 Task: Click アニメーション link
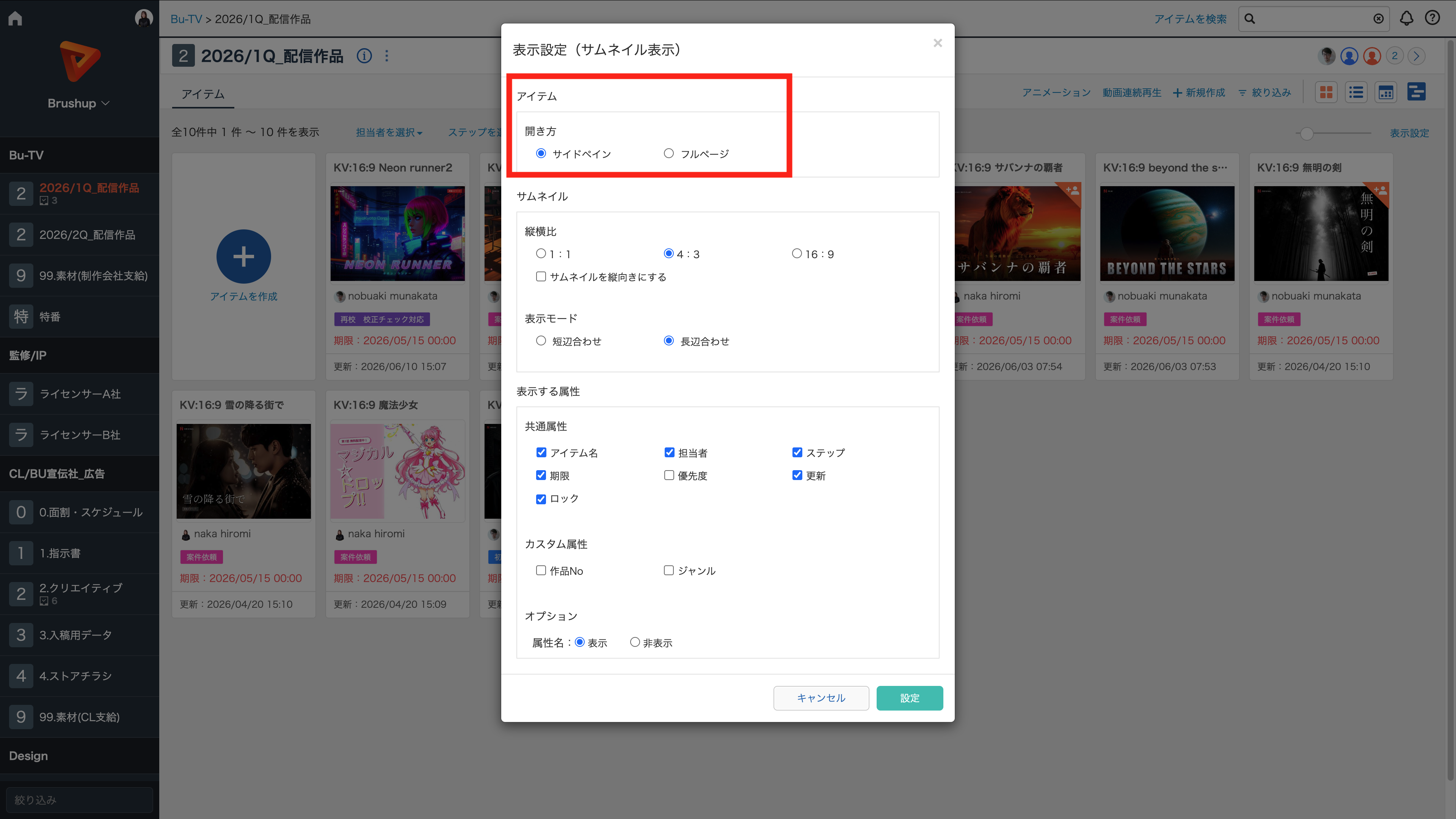click(1056, 93)
